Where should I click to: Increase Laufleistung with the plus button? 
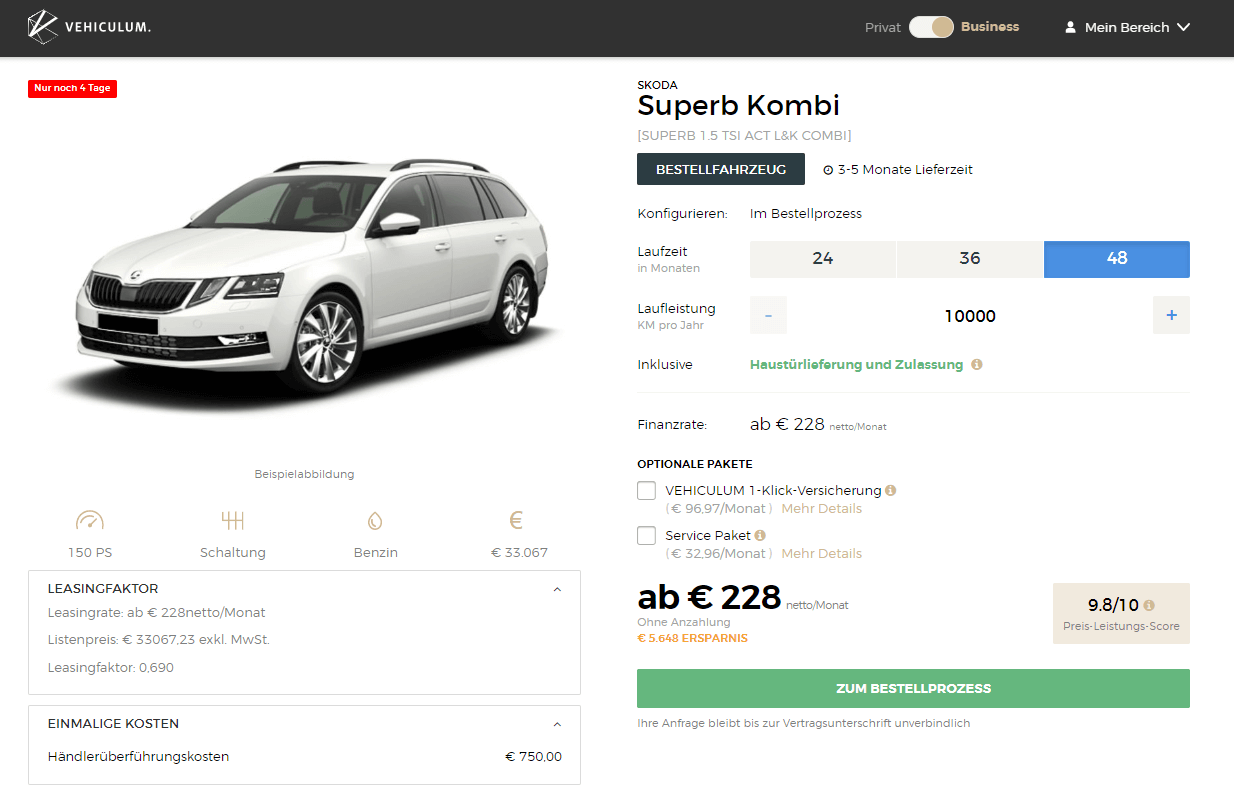click(1171, 315)
